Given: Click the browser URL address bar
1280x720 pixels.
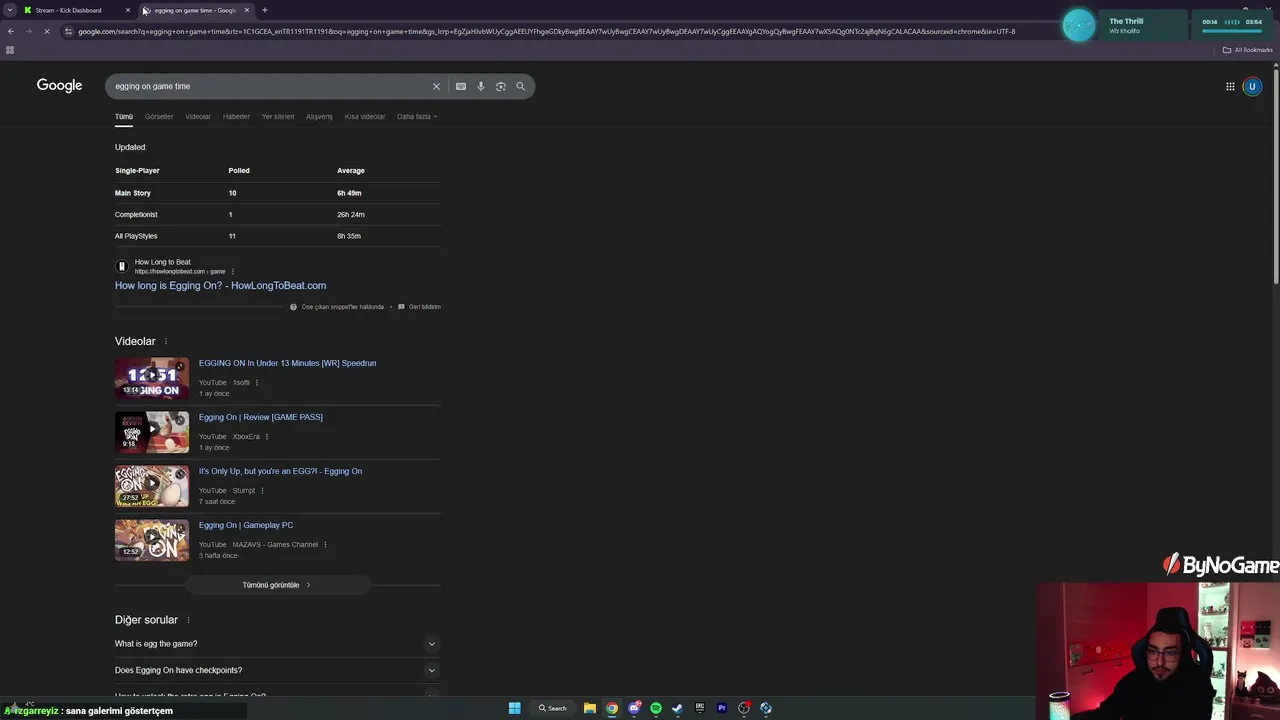Looking at the screenshot, I should point(546,31).
